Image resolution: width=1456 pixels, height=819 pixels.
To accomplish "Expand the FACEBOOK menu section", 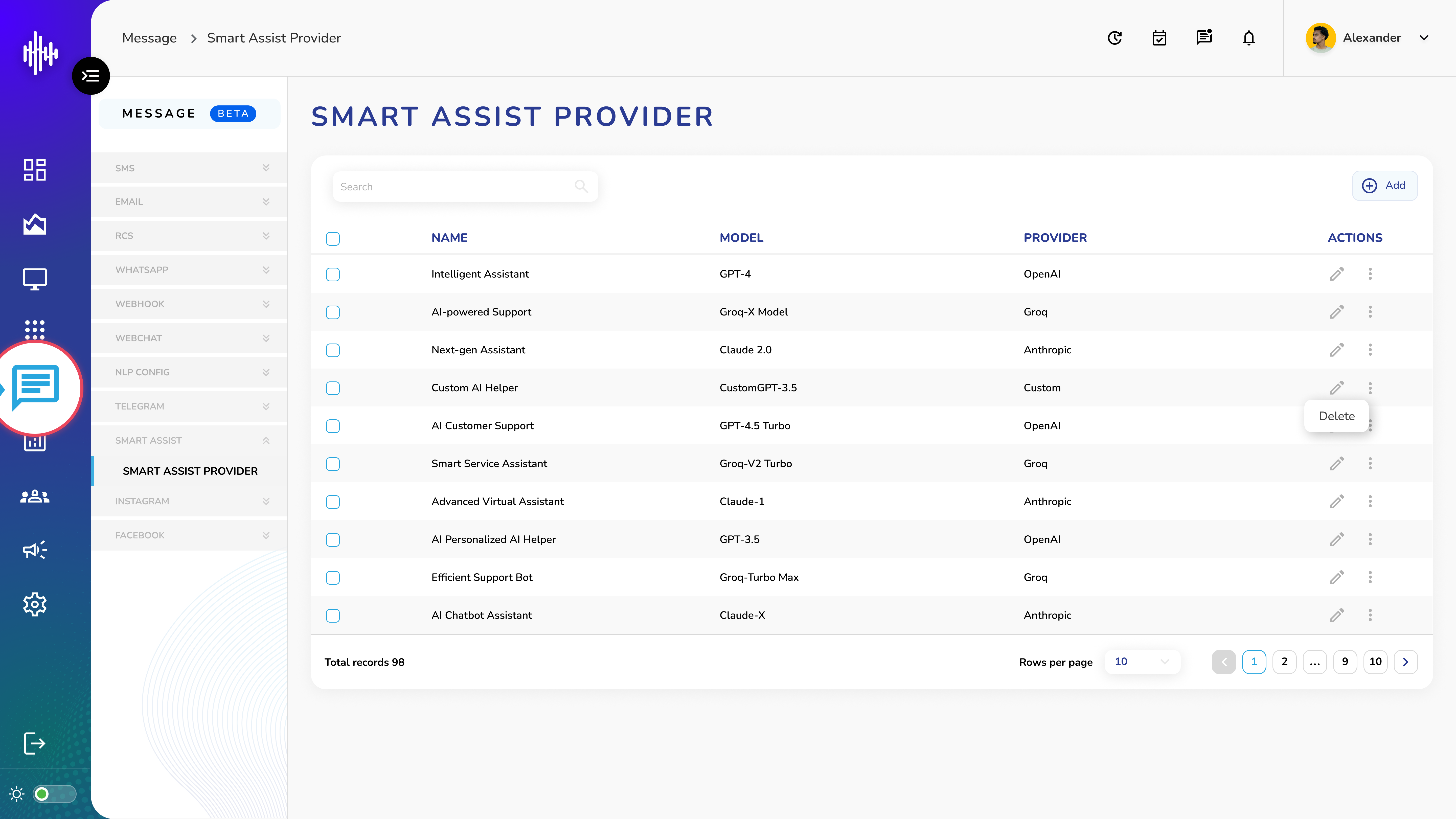I will [x=189, y=535].
